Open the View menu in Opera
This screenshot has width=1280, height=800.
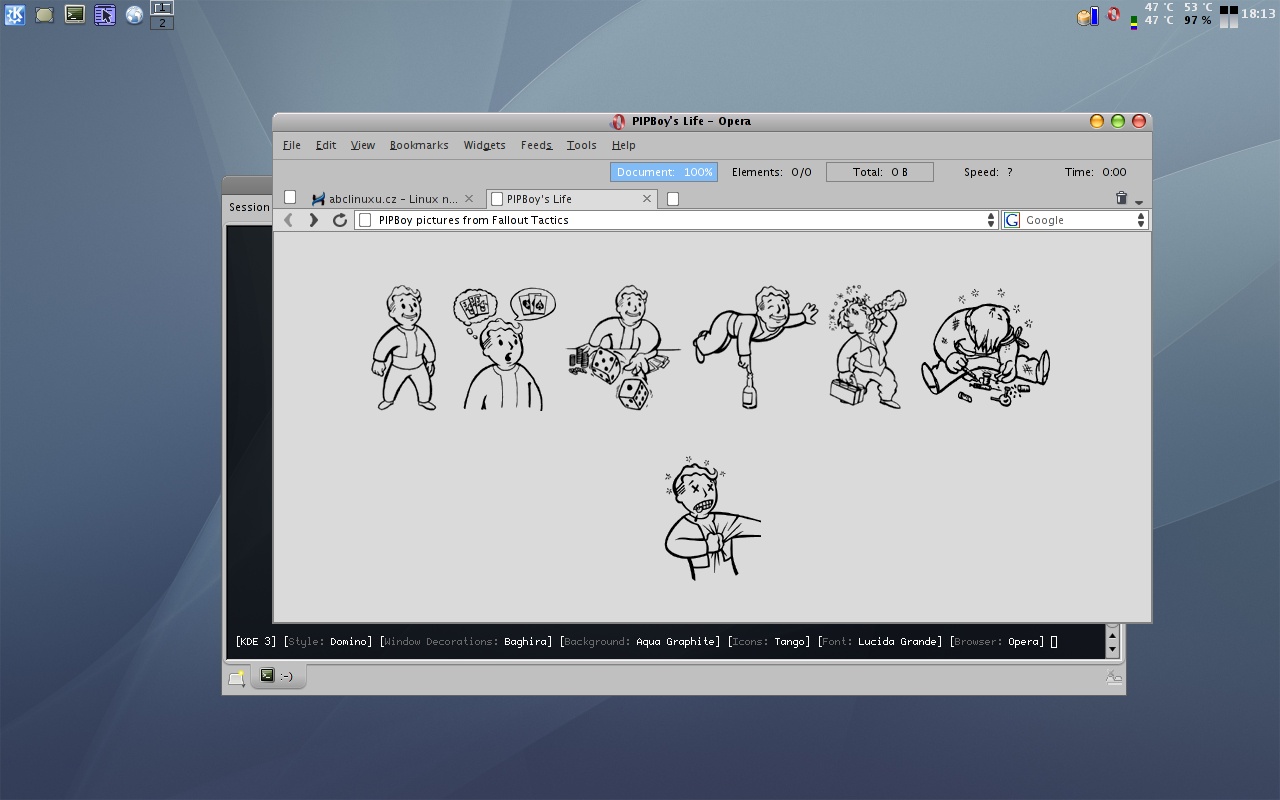pos(362,145)
